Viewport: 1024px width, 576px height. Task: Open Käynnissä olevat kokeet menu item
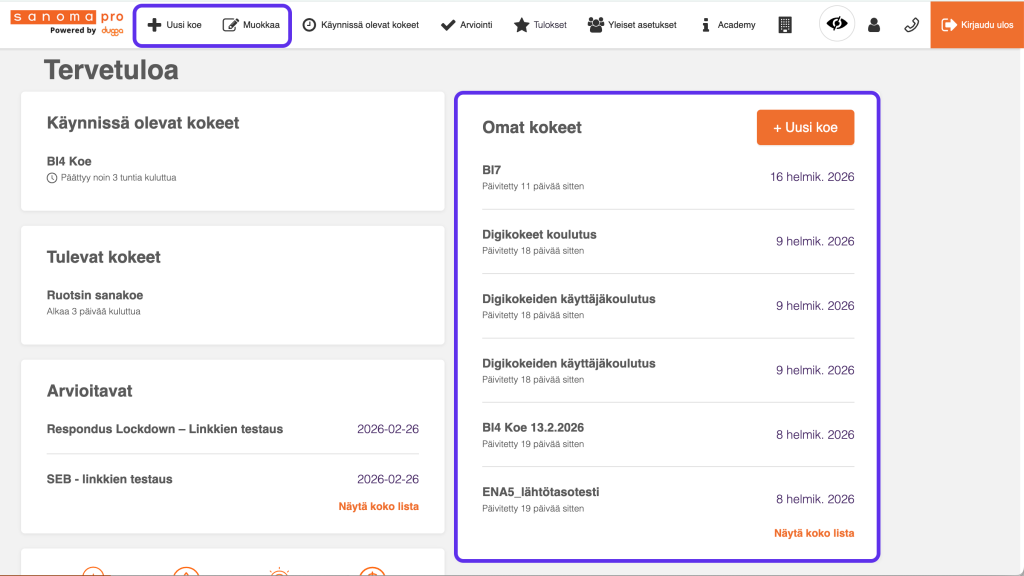[362, 25]
